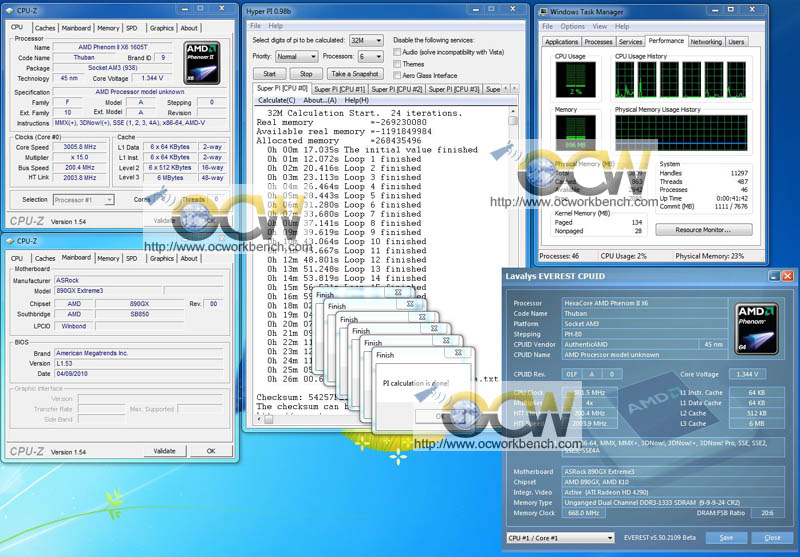Screen dimensions: 800x557
Task: Click Validate in lower CPU-Z window
Action: click(x=164, y=451)
